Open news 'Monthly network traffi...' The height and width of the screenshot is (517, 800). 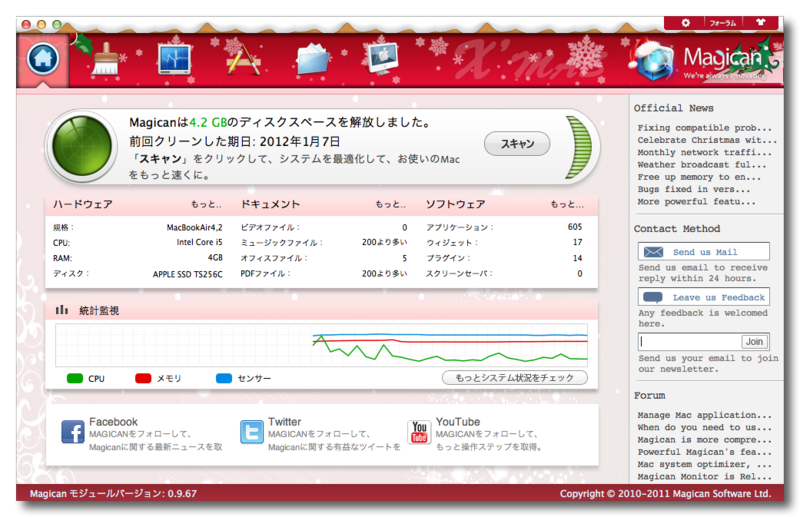705,152
